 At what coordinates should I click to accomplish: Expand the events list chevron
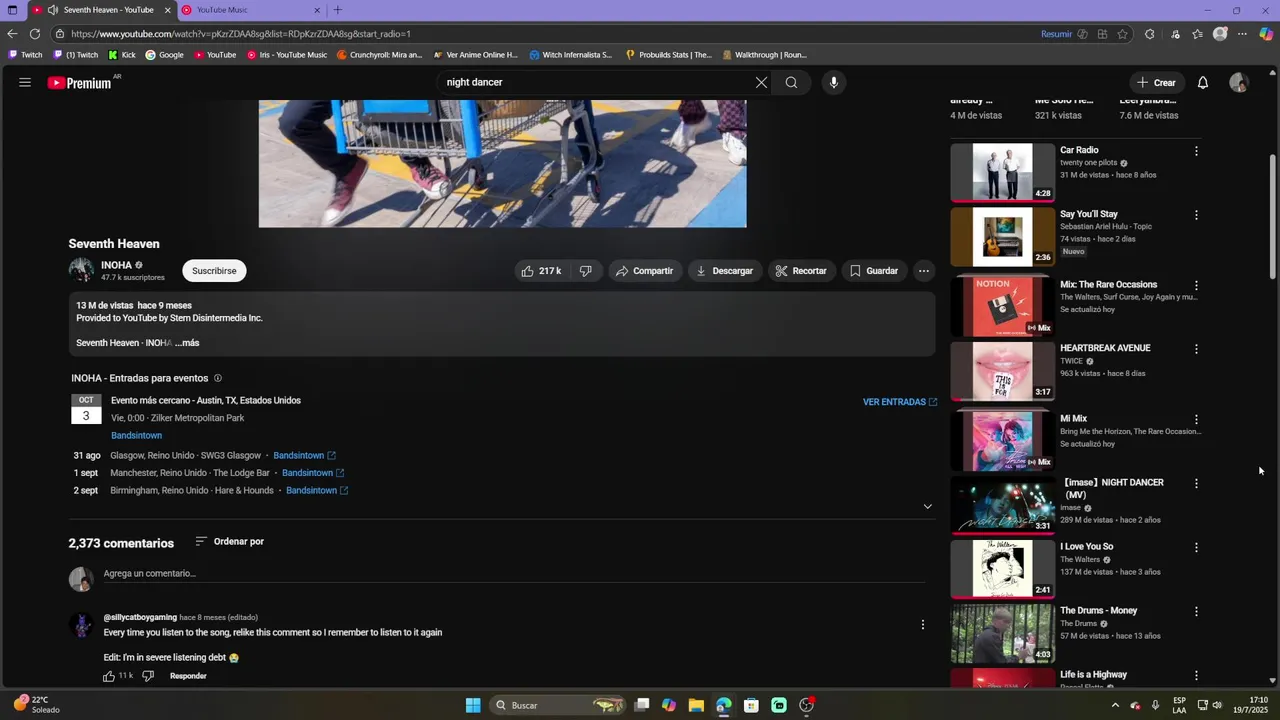(x=927, y=506)
